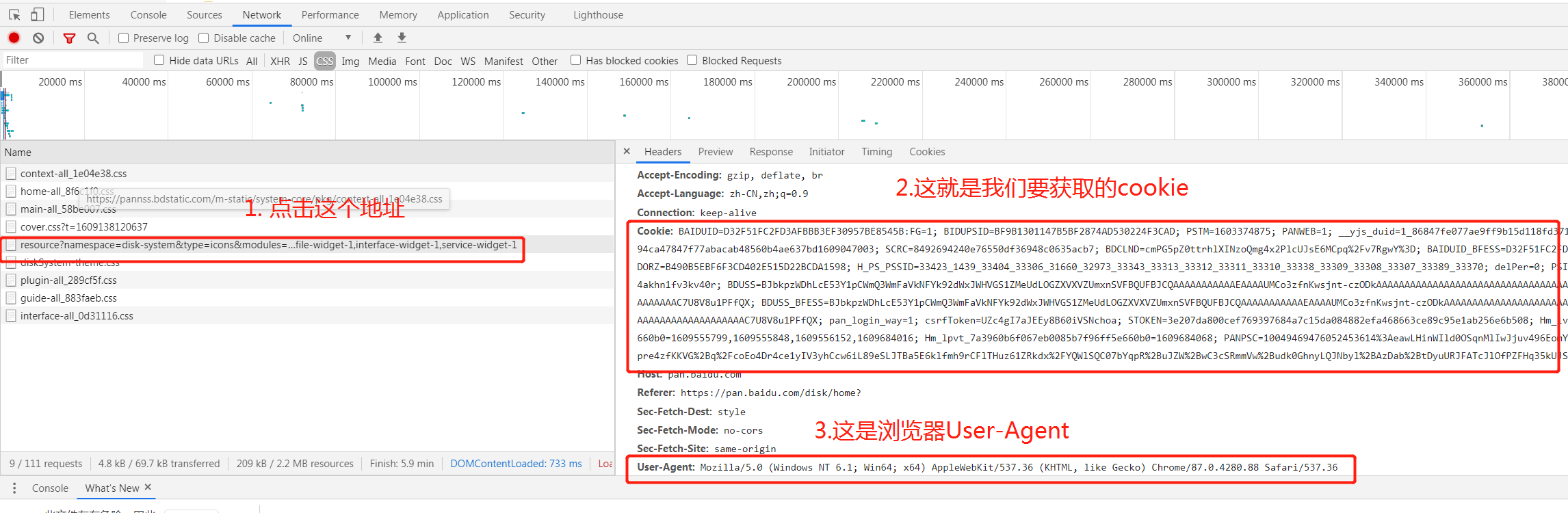This screenshot has height=513, width=1568.
Task: Open the Memory panel
Action: 398,14
